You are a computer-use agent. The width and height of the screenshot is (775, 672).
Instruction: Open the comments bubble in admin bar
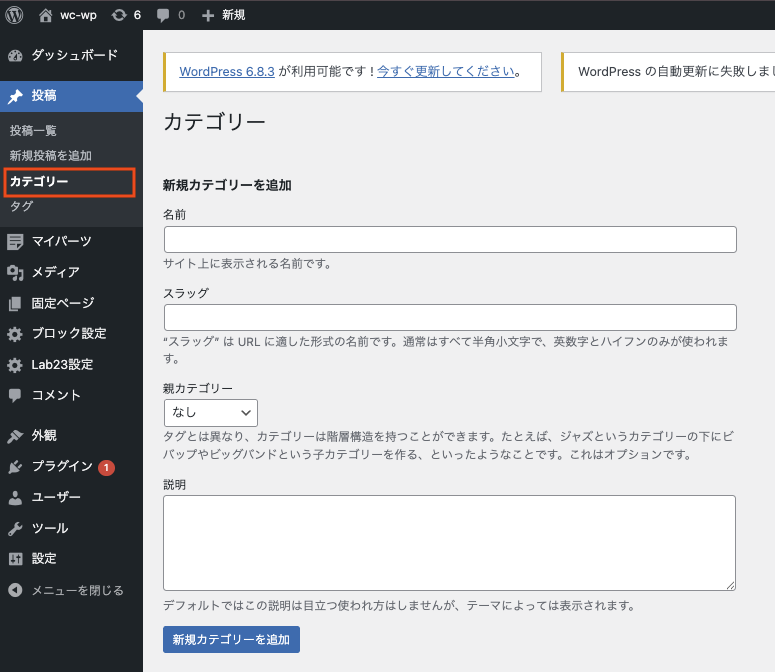(x=161, y=15)
